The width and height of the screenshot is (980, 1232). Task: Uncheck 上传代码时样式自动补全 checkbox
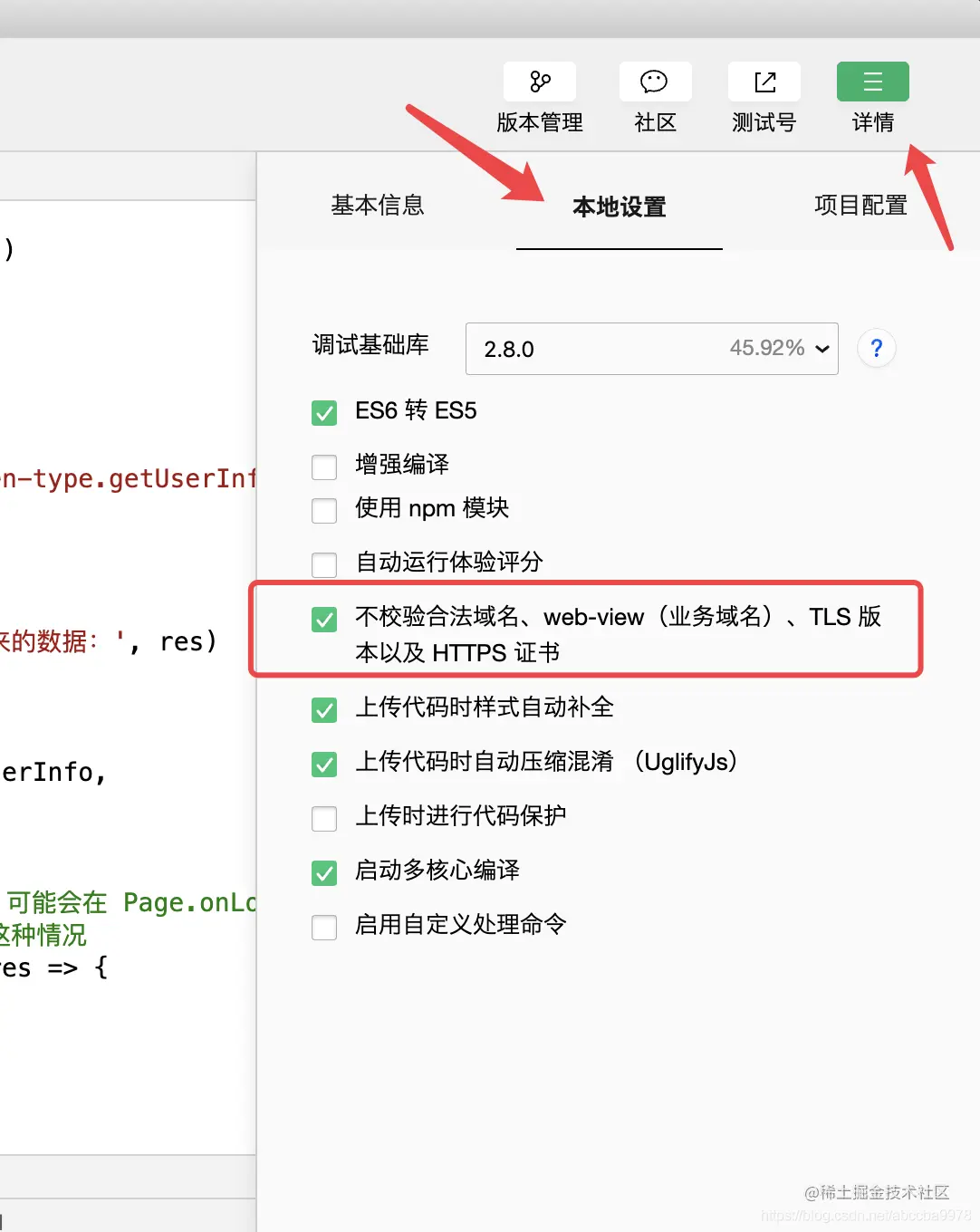[324, 709]
